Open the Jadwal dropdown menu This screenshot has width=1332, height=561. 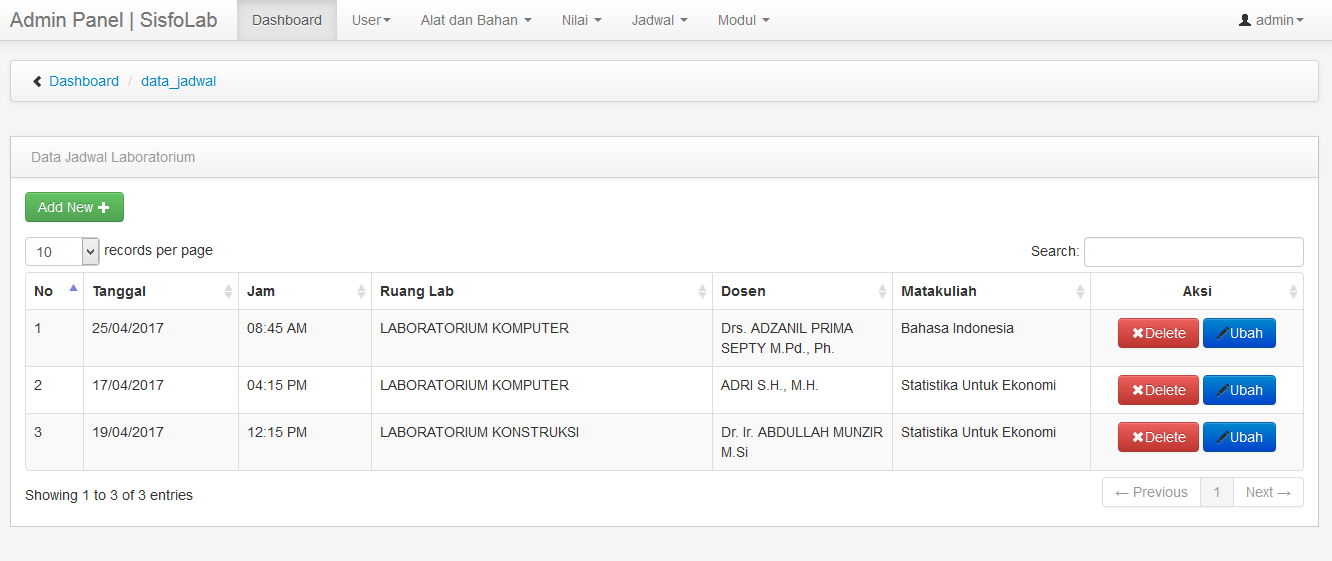coord(659,20)
